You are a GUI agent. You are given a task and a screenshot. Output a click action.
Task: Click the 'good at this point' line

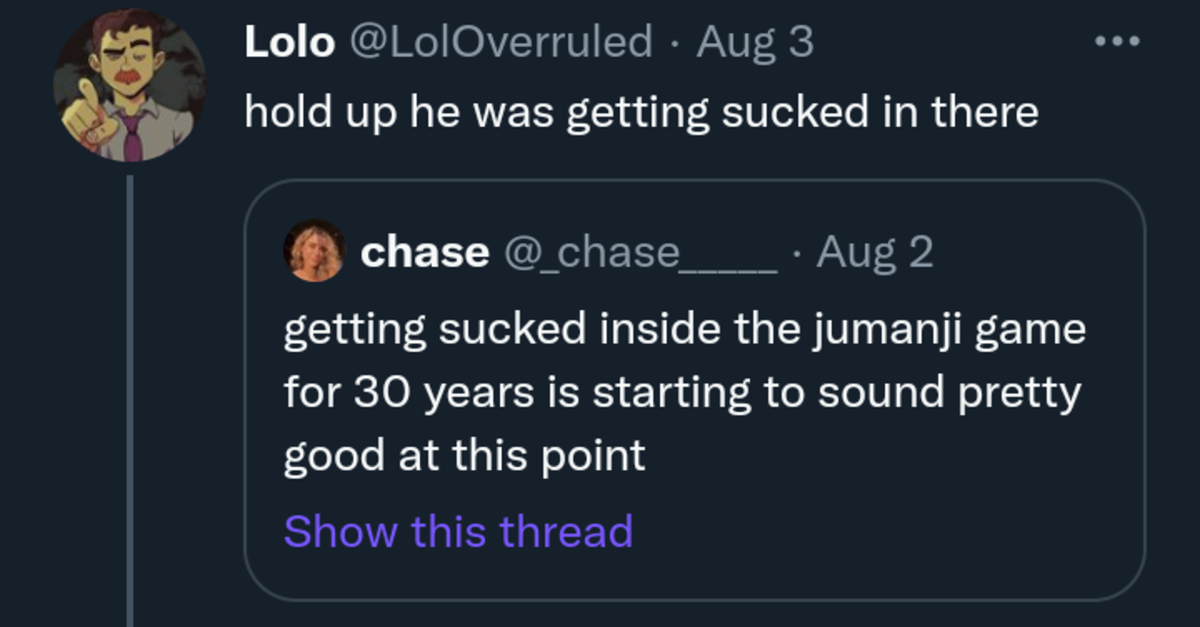pos(465,457)
